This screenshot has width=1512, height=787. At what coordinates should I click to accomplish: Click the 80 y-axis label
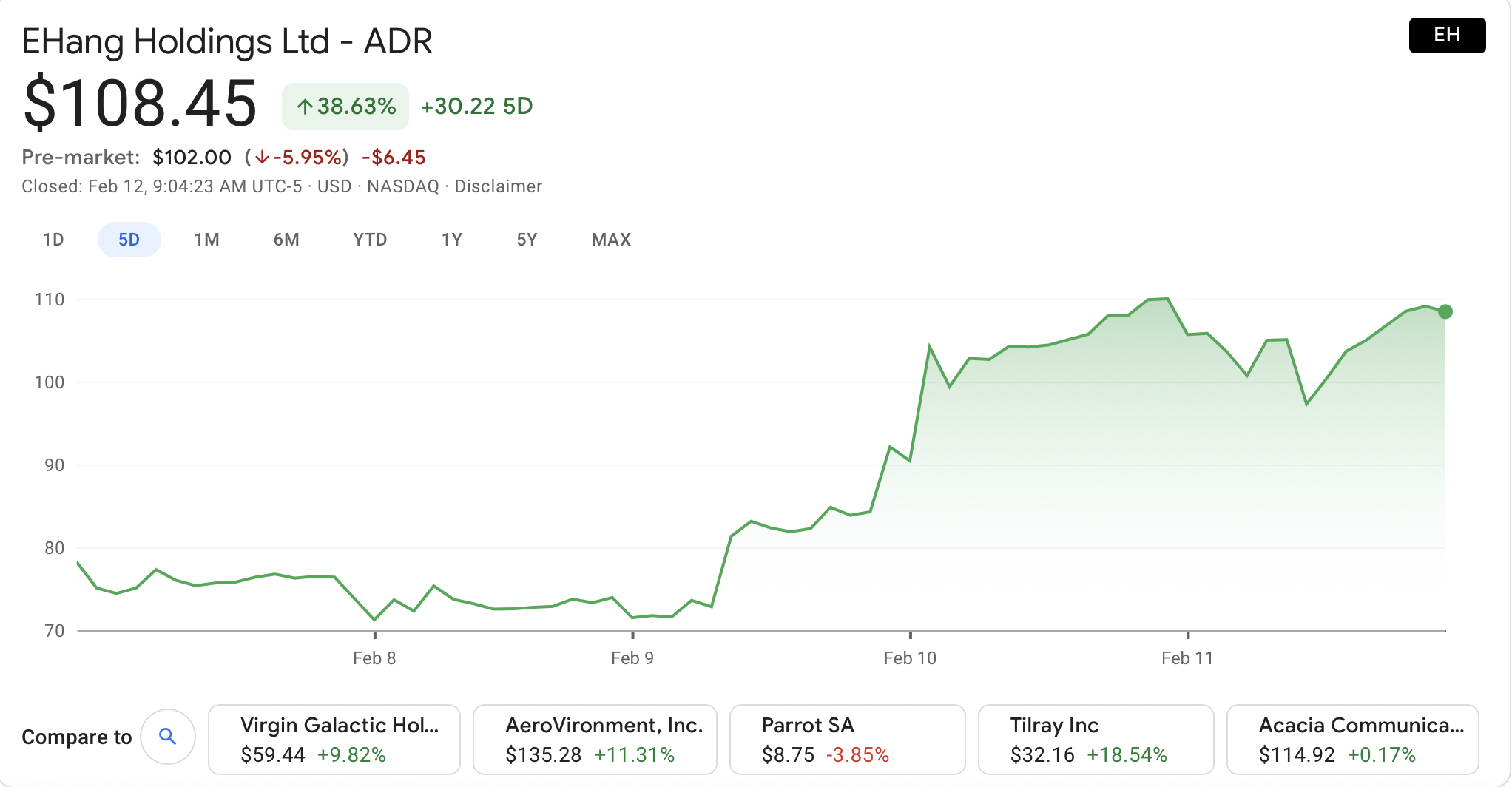tap(55, 548)
